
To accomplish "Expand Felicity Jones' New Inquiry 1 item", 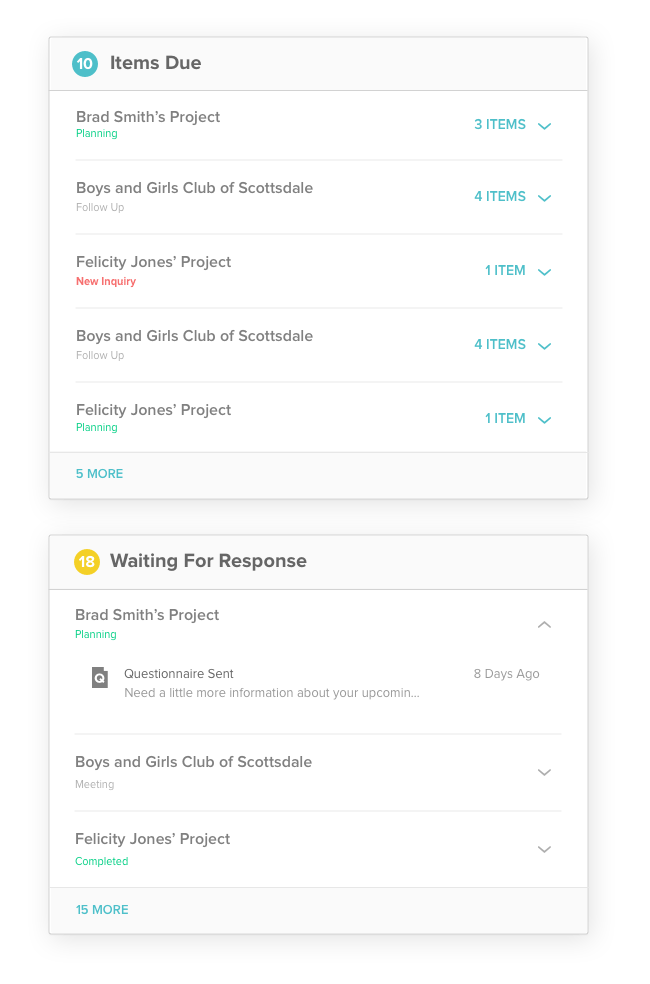I will click(545, 272).
